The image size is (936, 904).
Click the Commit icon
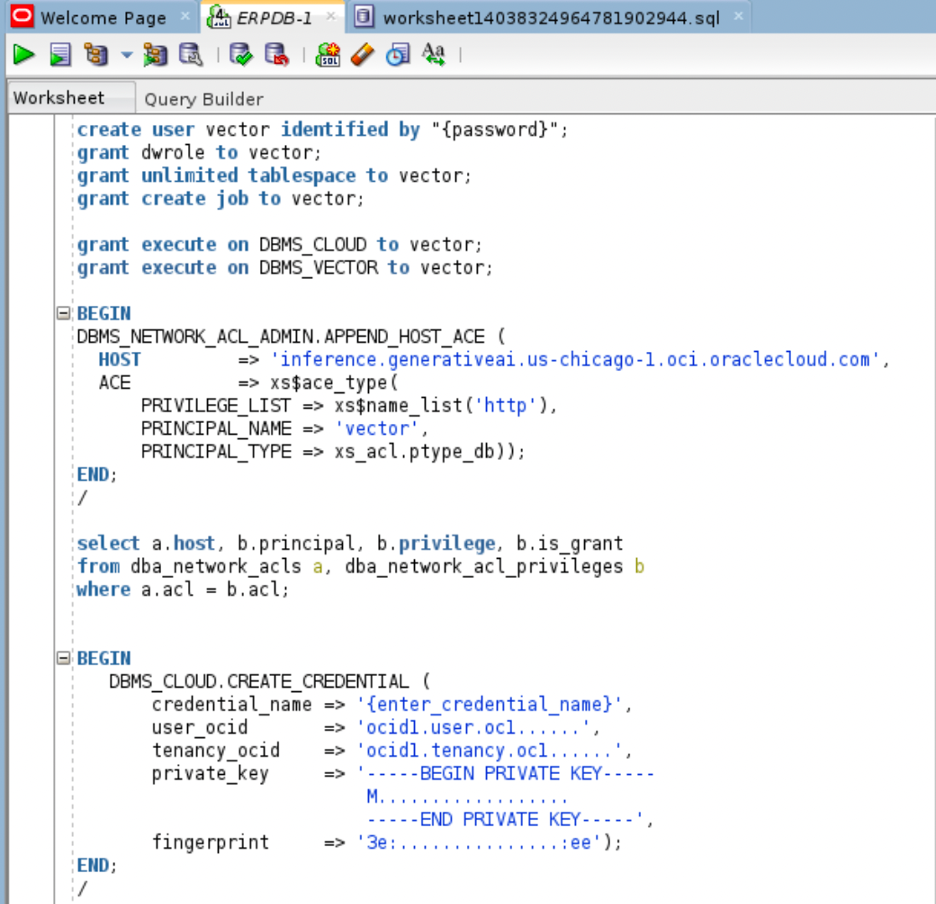coord(241,55)
